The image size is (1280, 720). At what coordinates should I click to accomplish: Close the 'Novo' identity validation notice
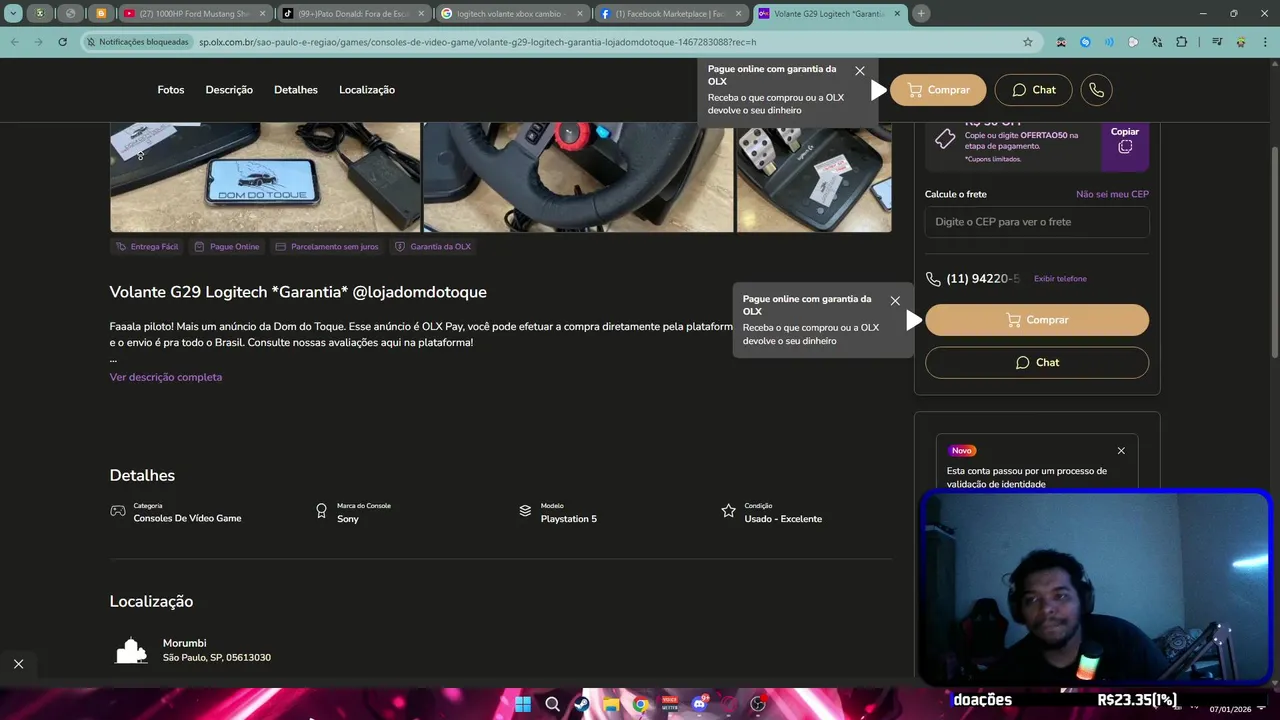[x=1121, y=451]
